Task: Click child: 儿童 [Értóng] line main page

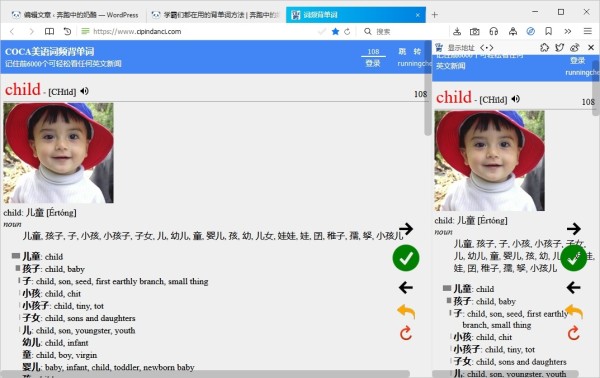Action: pyautogui.click(x=40, y=213)
